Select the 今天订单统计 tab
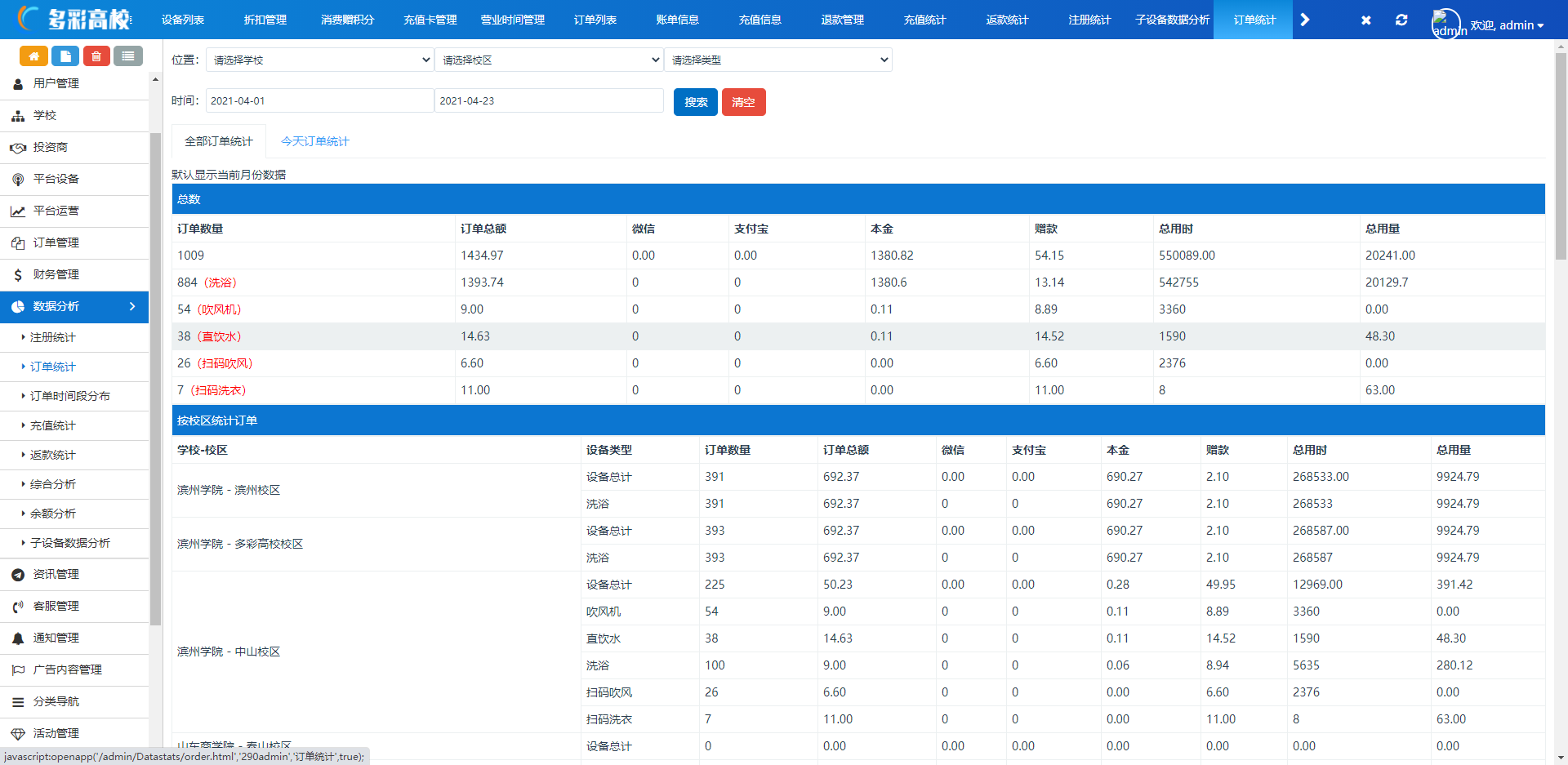 pos(315,141)
